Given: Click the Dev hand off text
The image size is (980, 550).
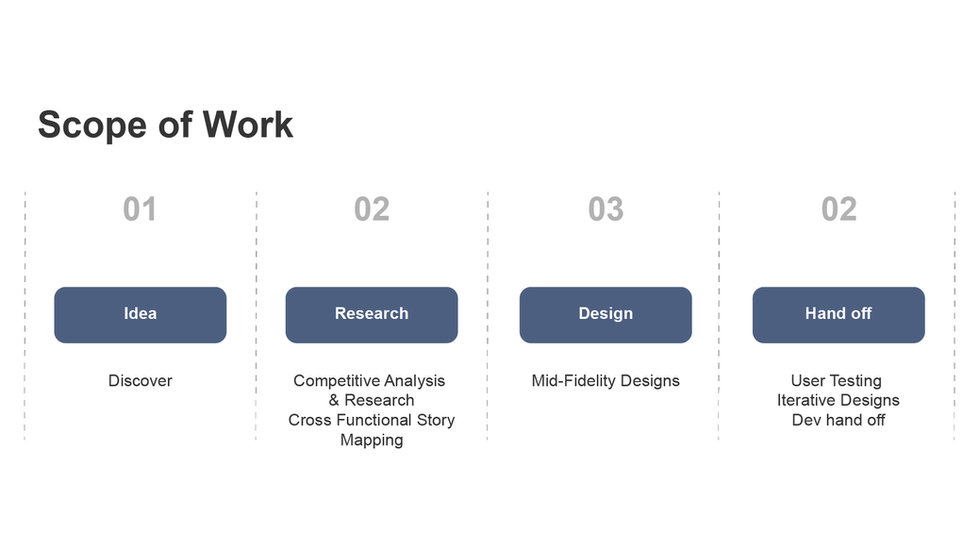Looking at the screenshot, I should click(838, 420).
